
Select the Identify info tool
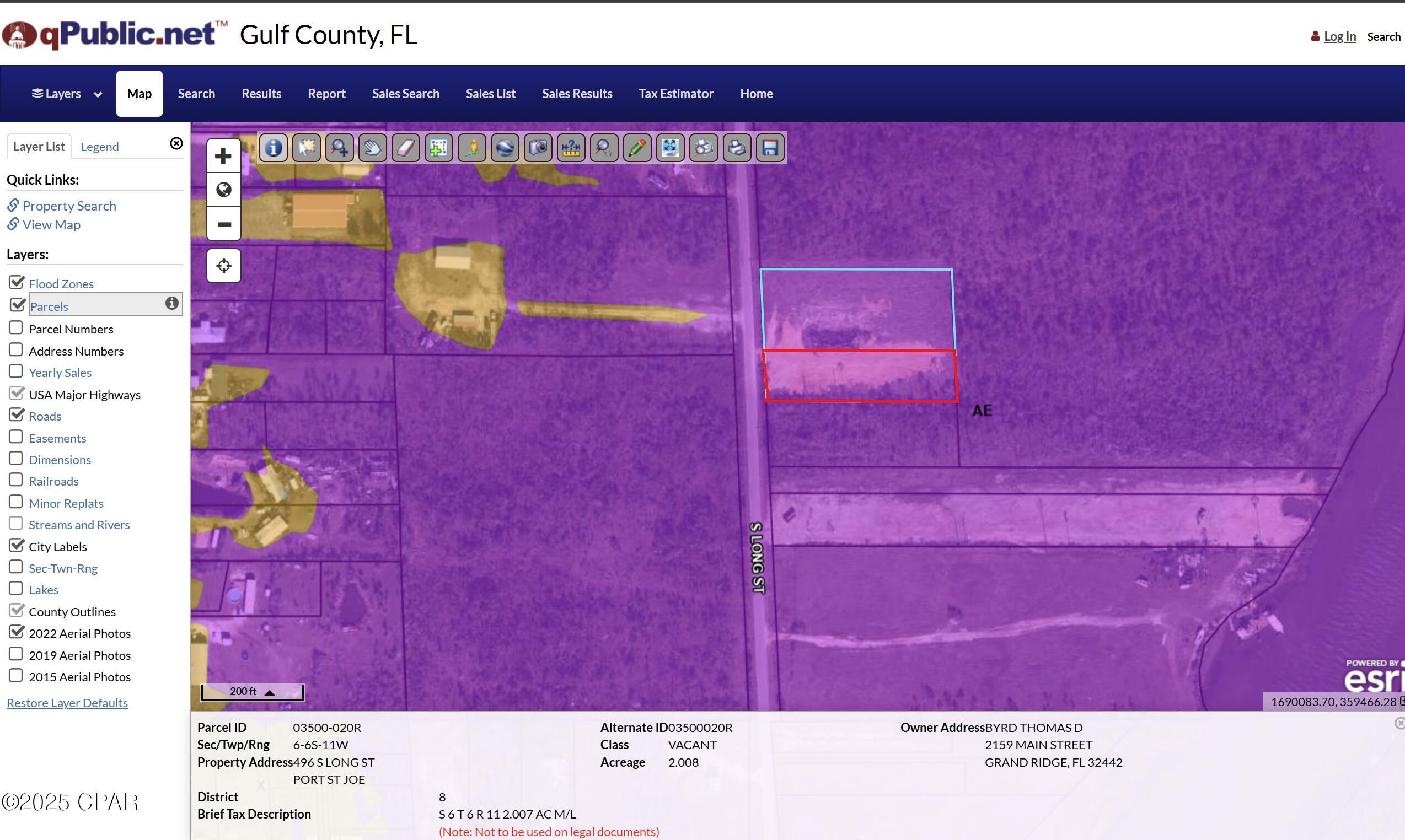(x=274, y=148)
